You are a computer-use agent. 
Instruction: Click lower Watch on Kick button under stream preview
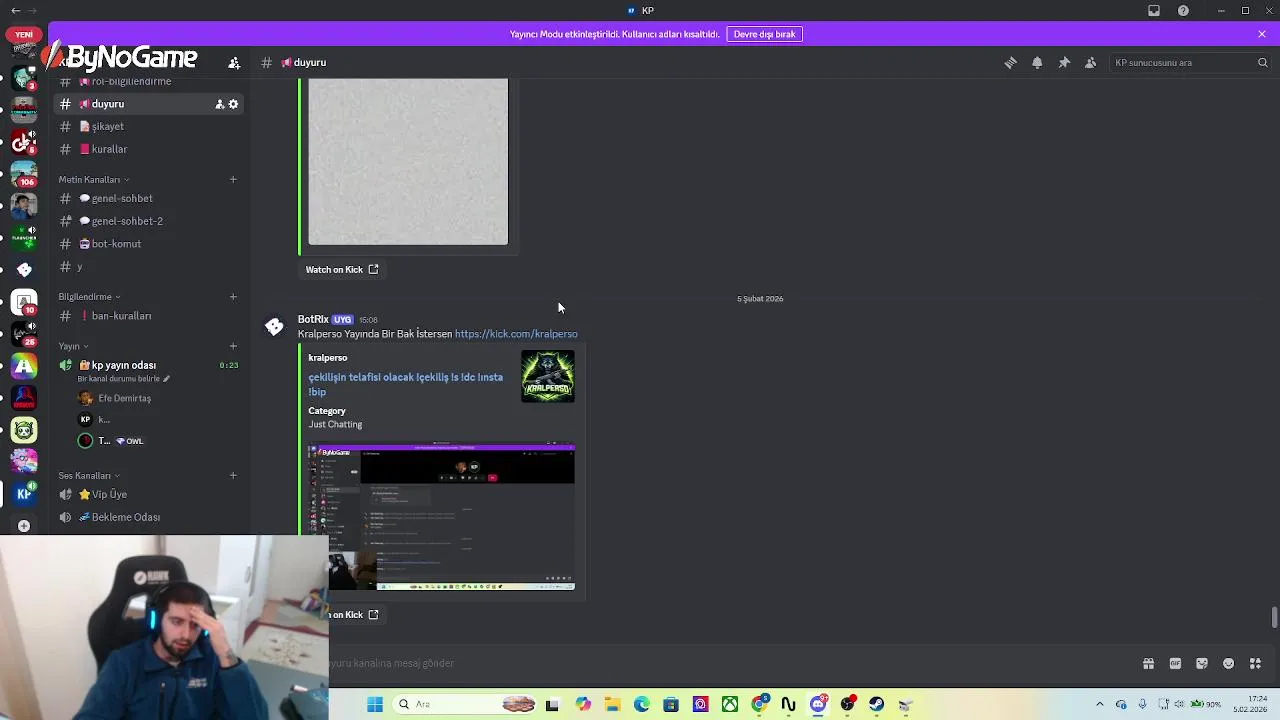(354, 615)
